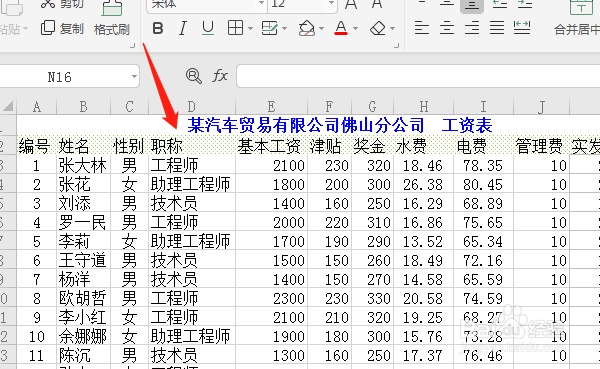Select 助理工程师 cell in 李莉 row
600x369 pixels.
[192, 242]
